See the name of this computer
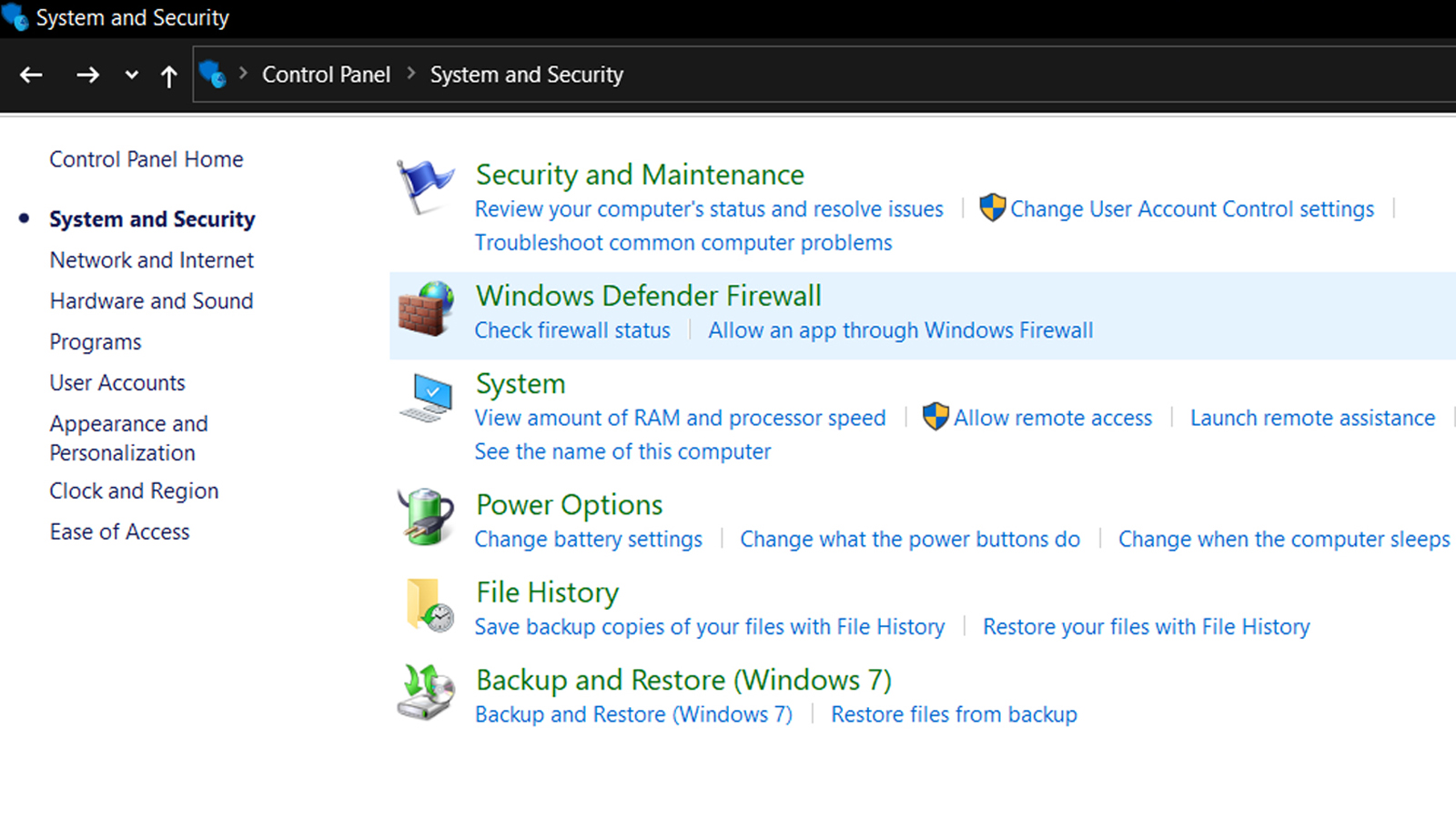 622,451
